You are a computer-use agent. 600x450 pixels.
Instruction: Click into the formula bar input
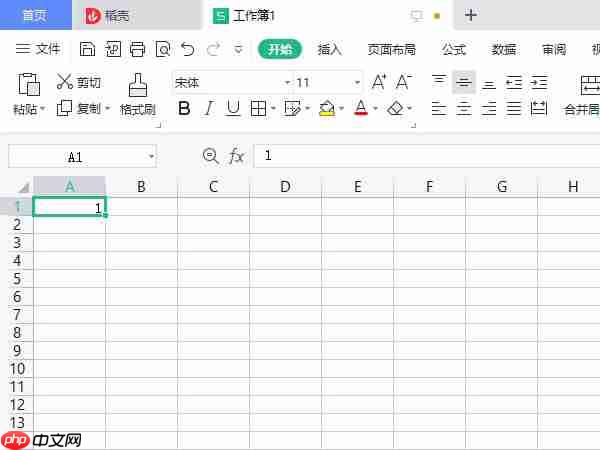(427, 156)
